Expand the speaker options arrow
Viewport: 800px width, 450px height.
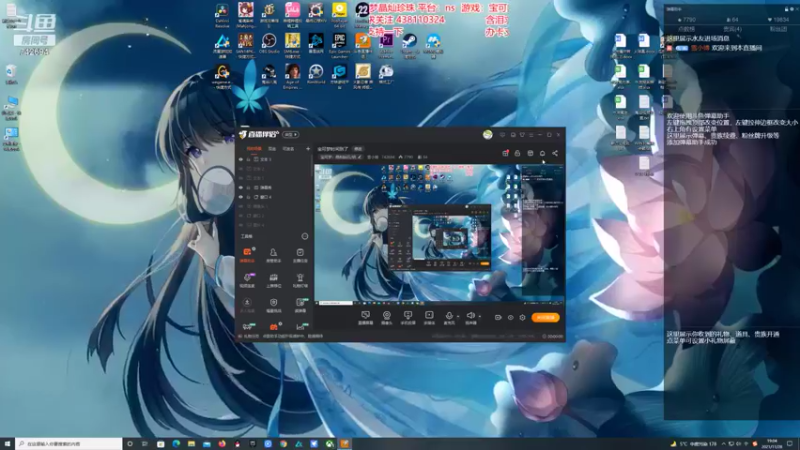coord(480,316)
